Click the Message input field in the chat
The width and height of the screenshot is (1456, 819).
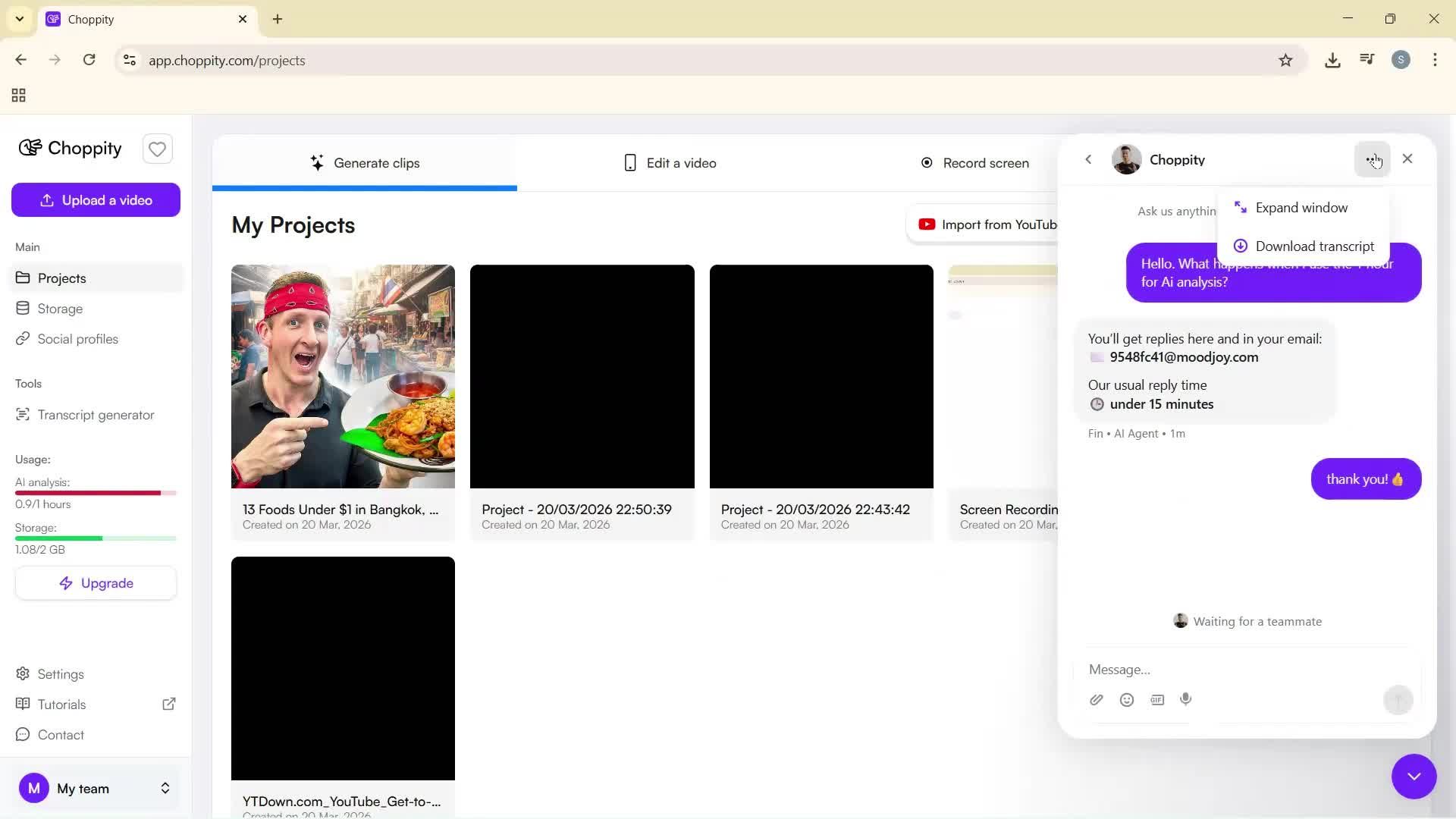click(x=1213, y=670)
